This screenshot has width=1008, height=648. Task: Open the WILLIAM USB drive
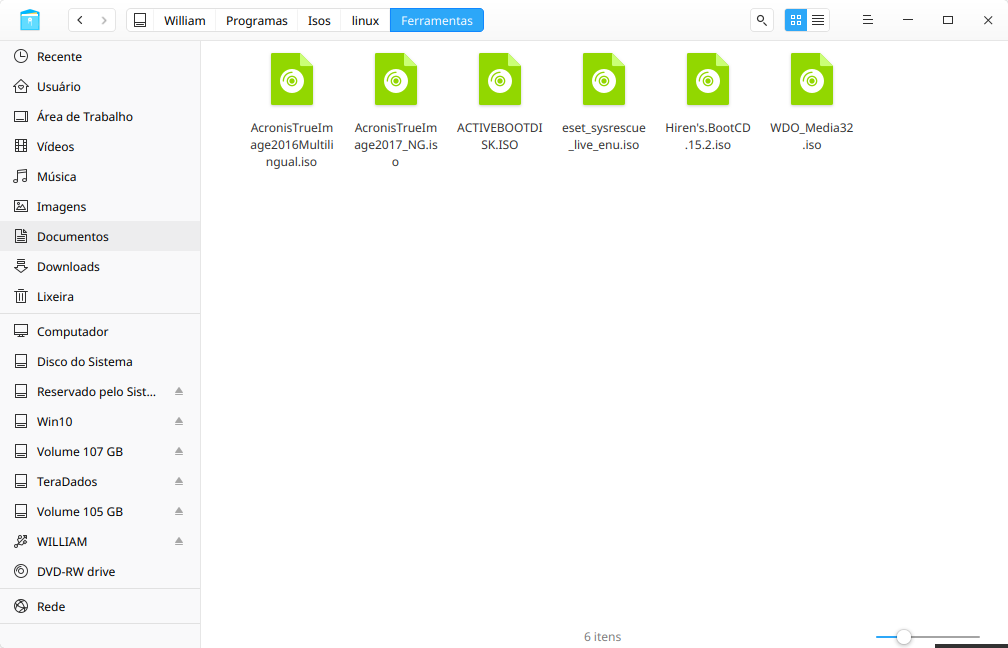(100, 542)
